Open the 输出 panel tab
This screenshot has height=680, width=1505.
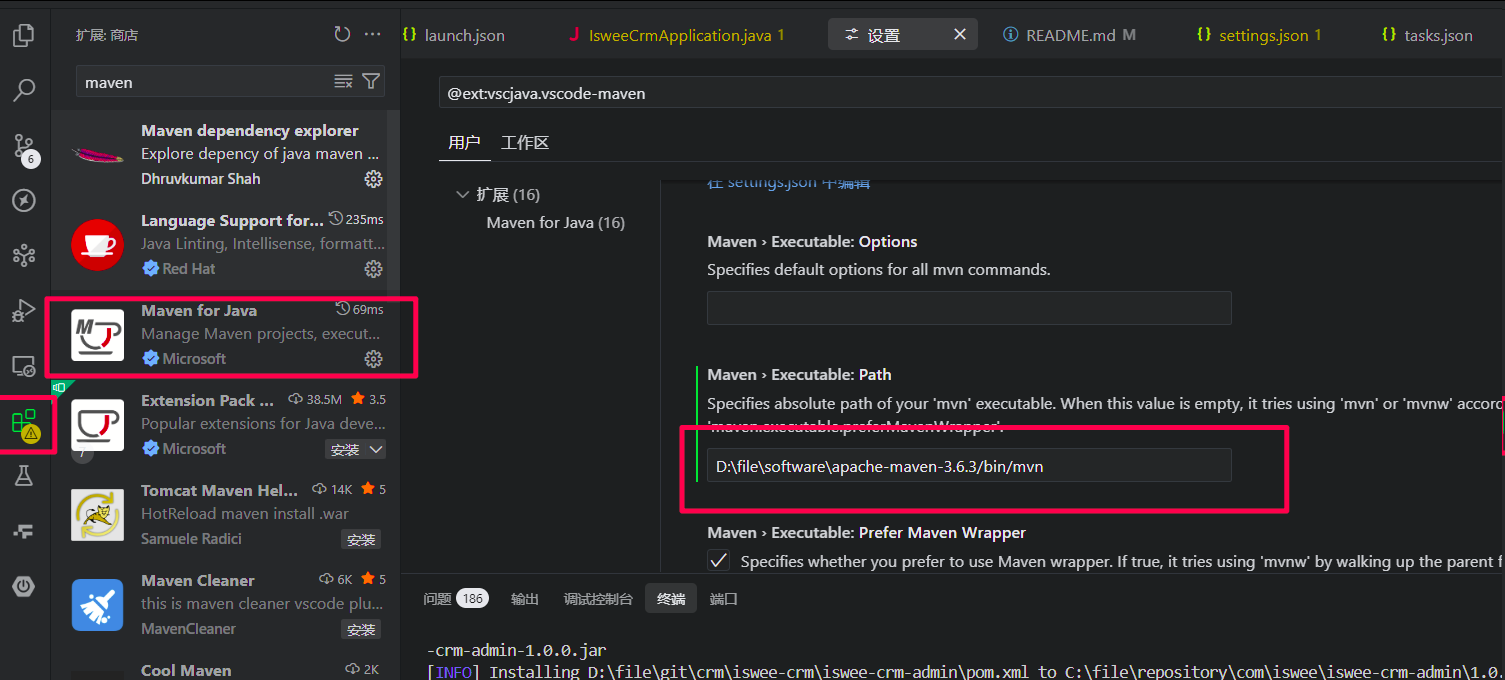coord(525,599)
